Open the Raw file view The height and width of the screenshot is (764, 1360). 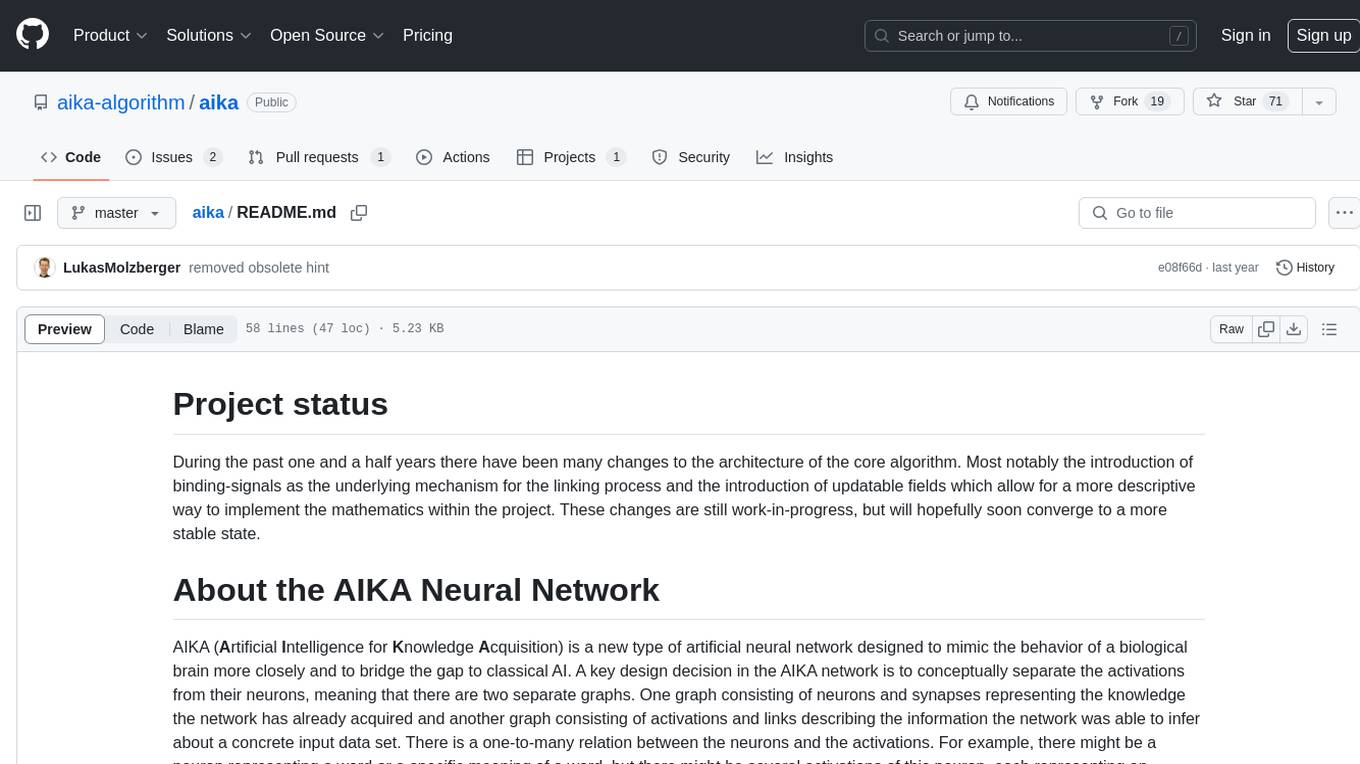pos(1231,329)
